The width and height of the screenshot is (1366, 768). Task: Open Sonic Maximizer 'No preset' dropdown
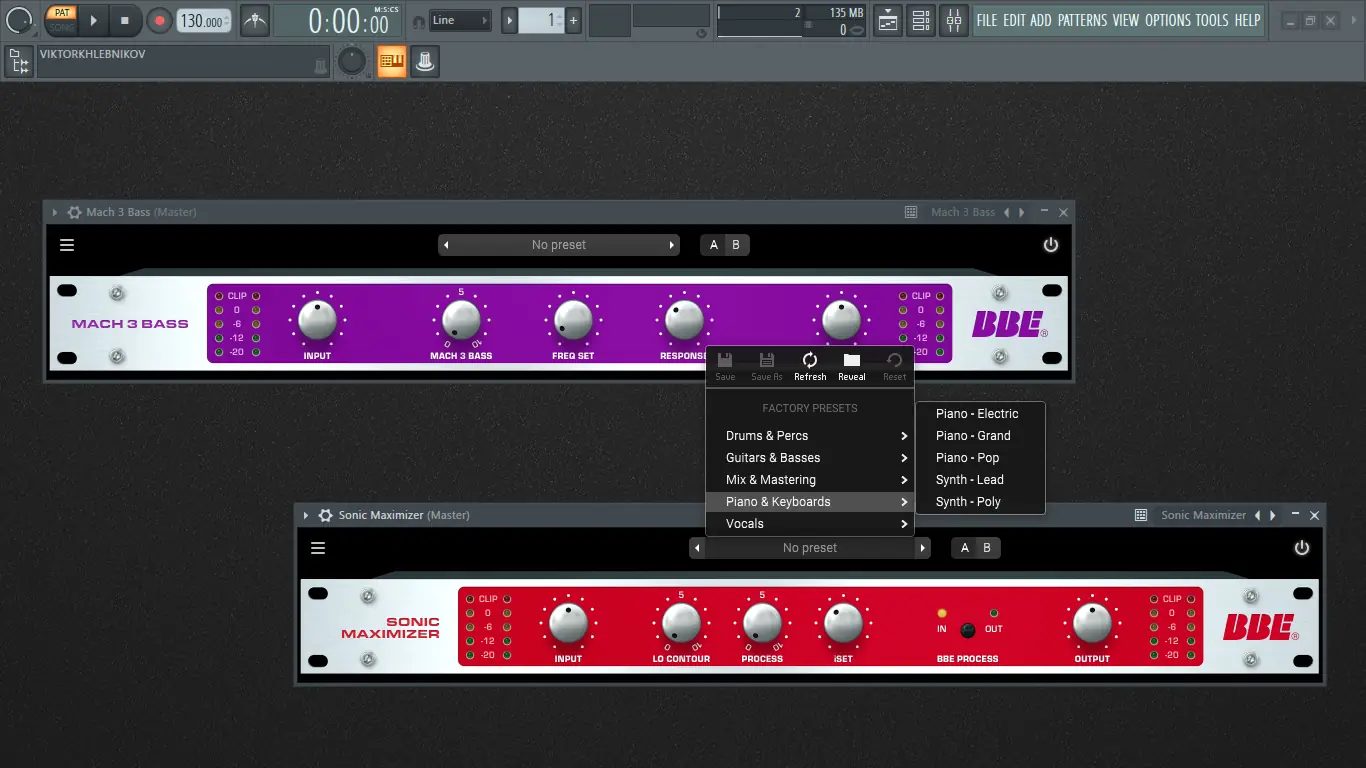click(x=810, y=548)
